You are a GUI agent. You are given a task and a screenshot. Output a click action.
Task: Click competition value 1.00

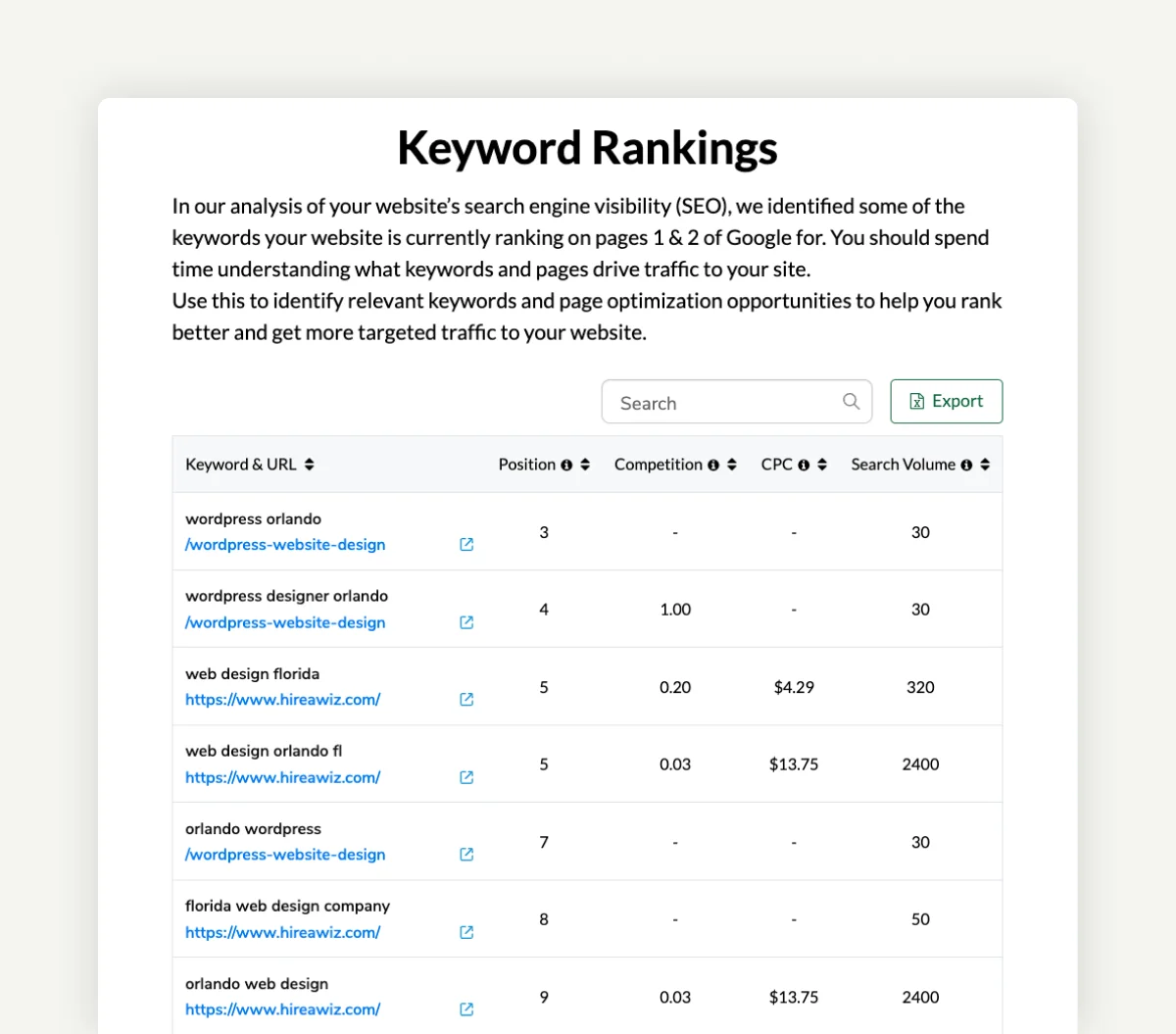tap(675, 610)
